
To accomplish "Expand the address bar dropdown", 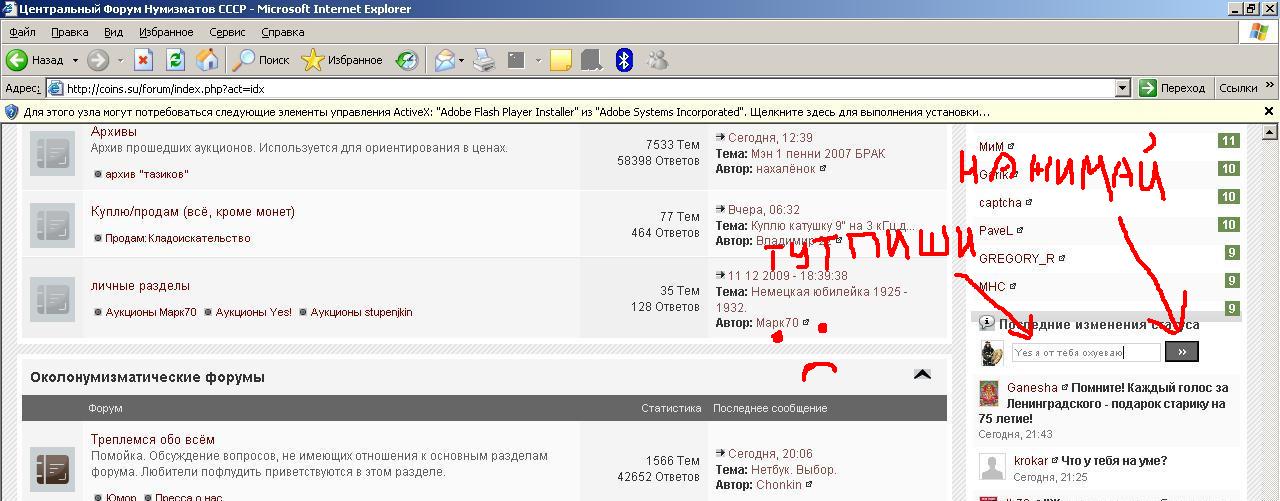I will click(1122, 88).
